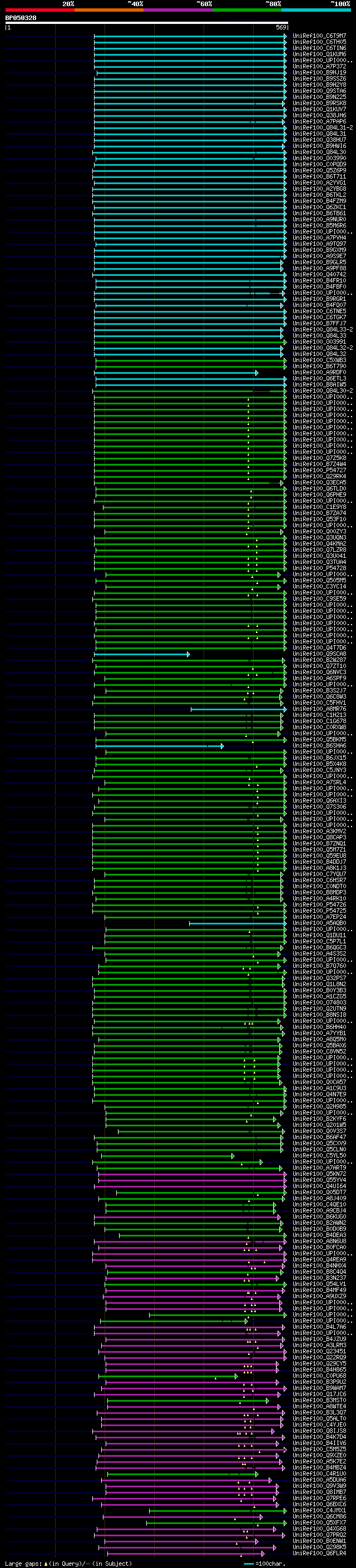The height and width of the screenshot is (1568, 356).
Task: Select hit name UniRef100_A7PVH4
Action: pyautogui.click(x=319, y=238)
